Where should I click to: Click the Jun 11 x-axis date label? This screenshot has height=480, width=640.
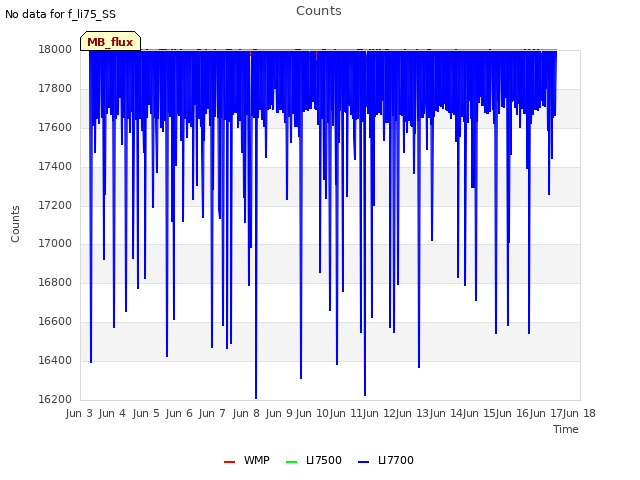[345, 413]
